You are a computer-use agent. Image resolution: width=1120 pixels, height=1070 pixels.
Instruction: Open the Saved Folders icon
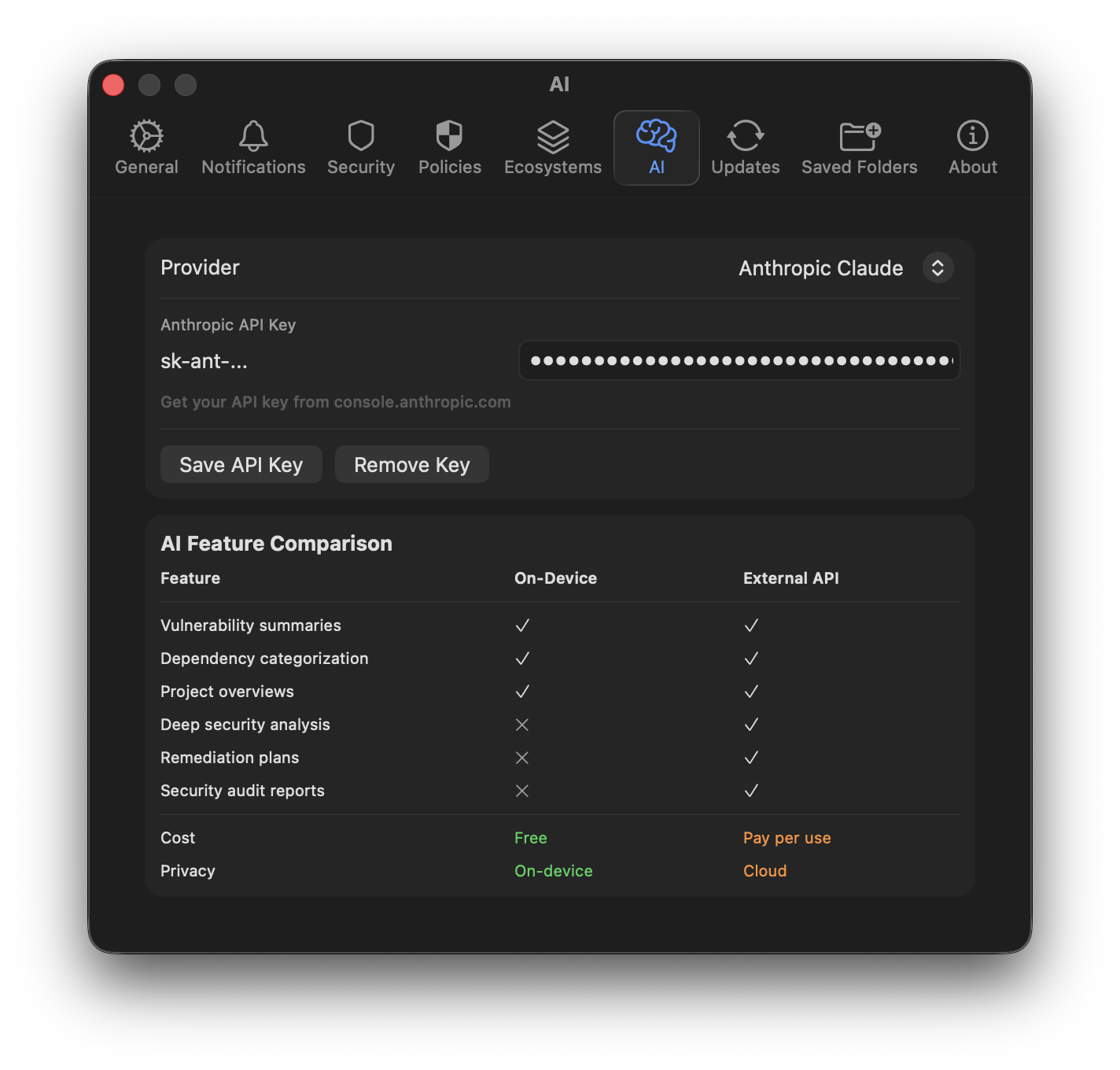(860, 136)
